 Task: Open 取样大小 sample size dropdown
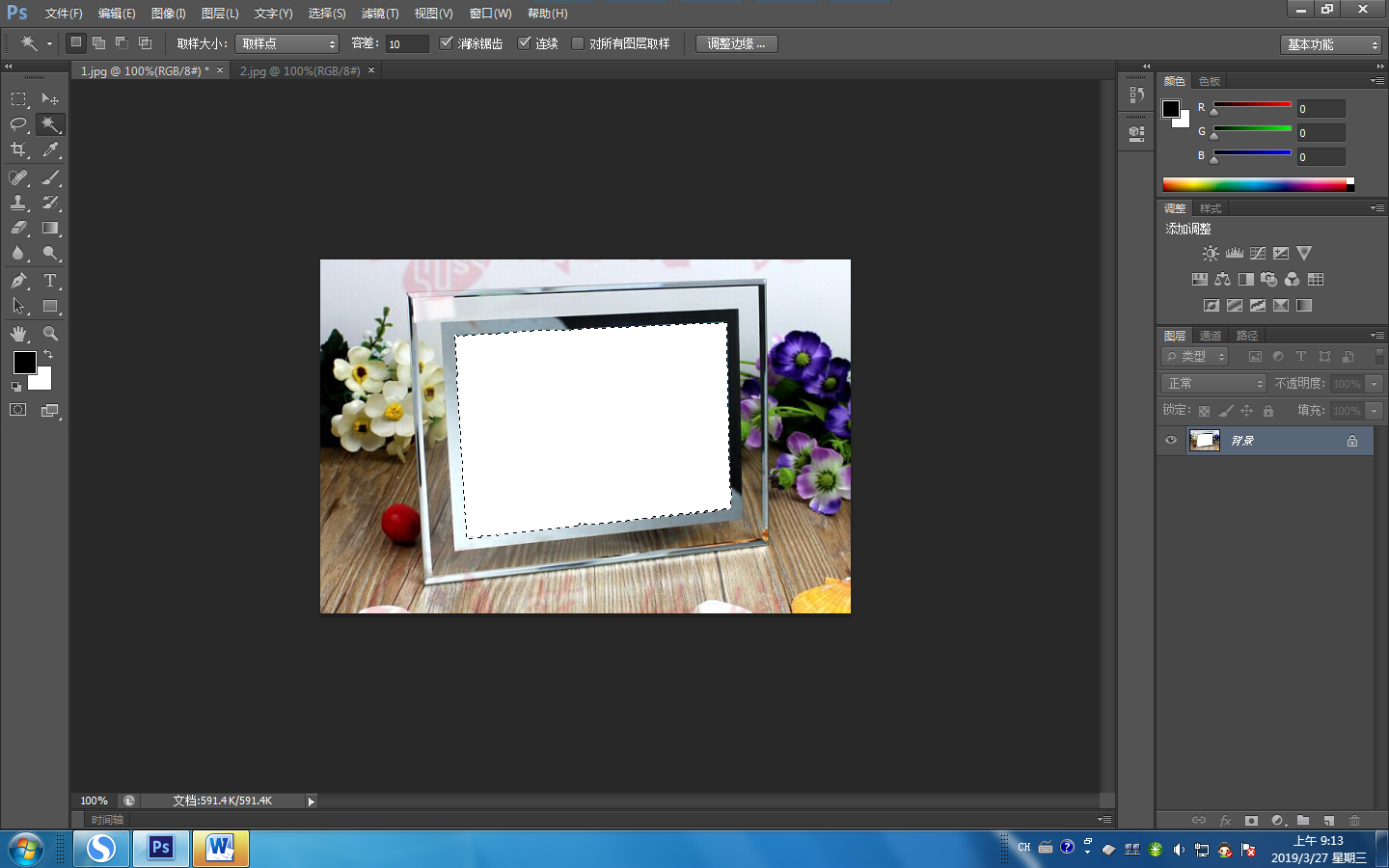287,43
